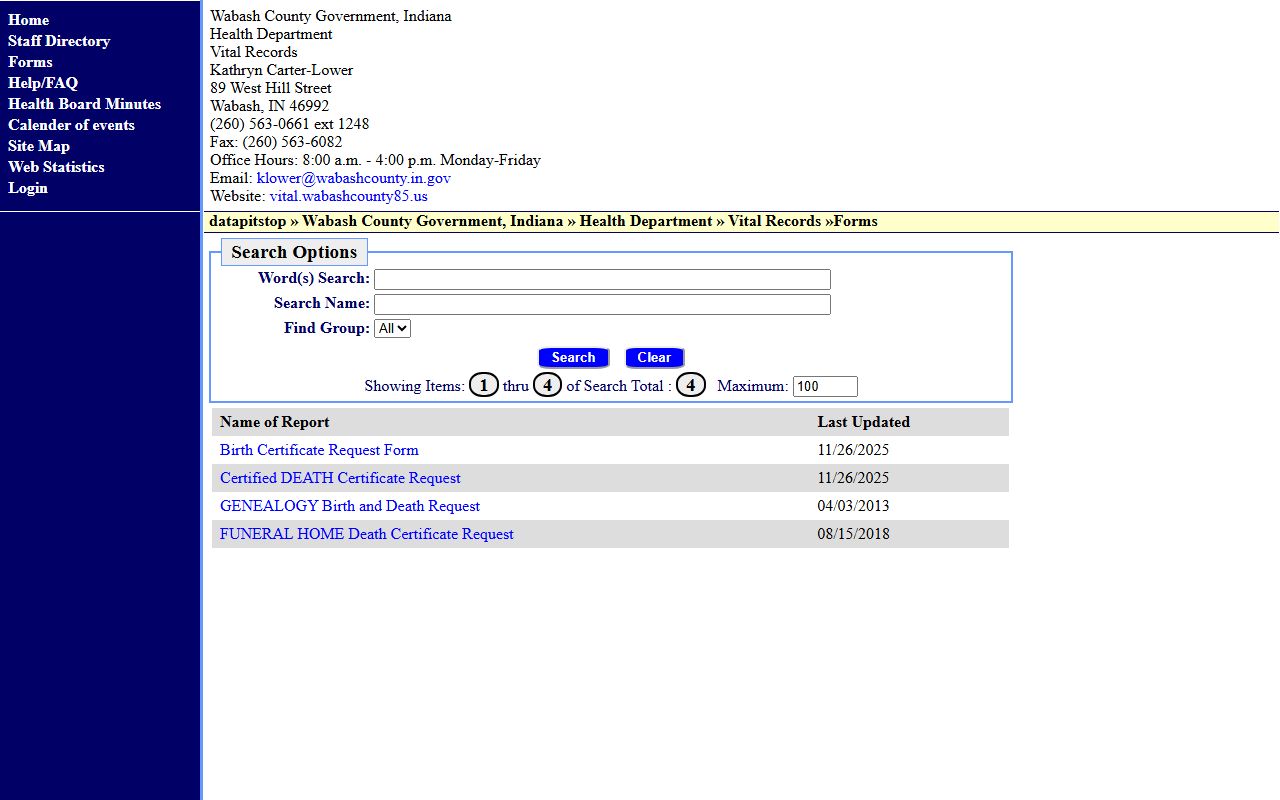The image size is (1280, 800).
Task: Go to Forms in sidebar menu
Action: [30, 62]
